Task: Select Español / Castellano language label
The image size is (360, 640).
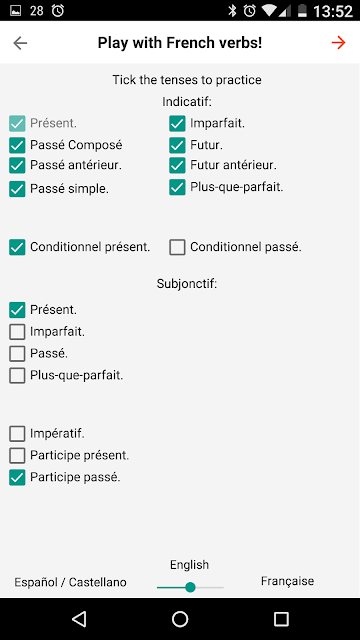Action: pyautogui.click(x=70, y=582)
